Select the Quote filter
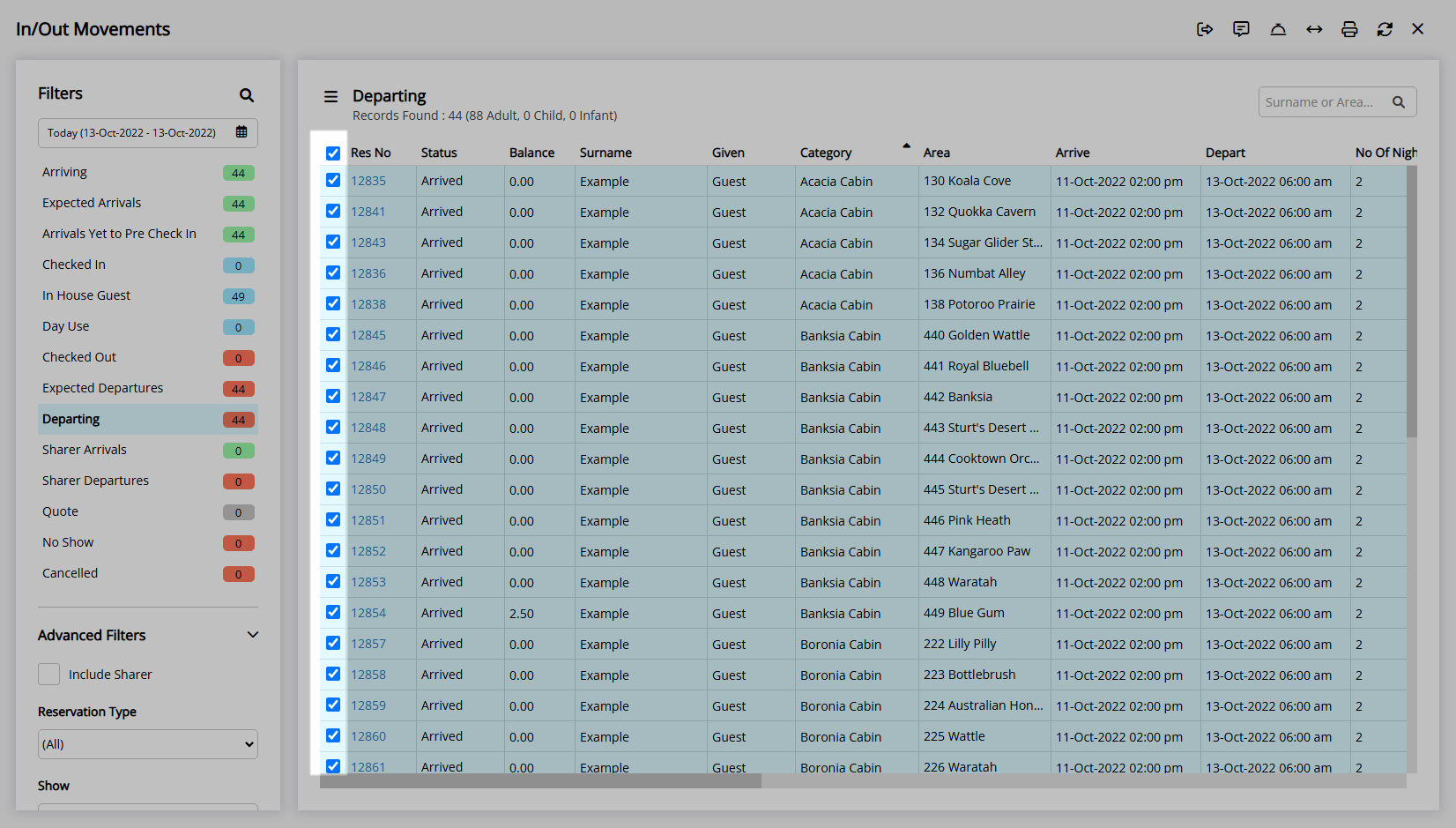Screen dimensions: 1456x828 pos(148,511)
